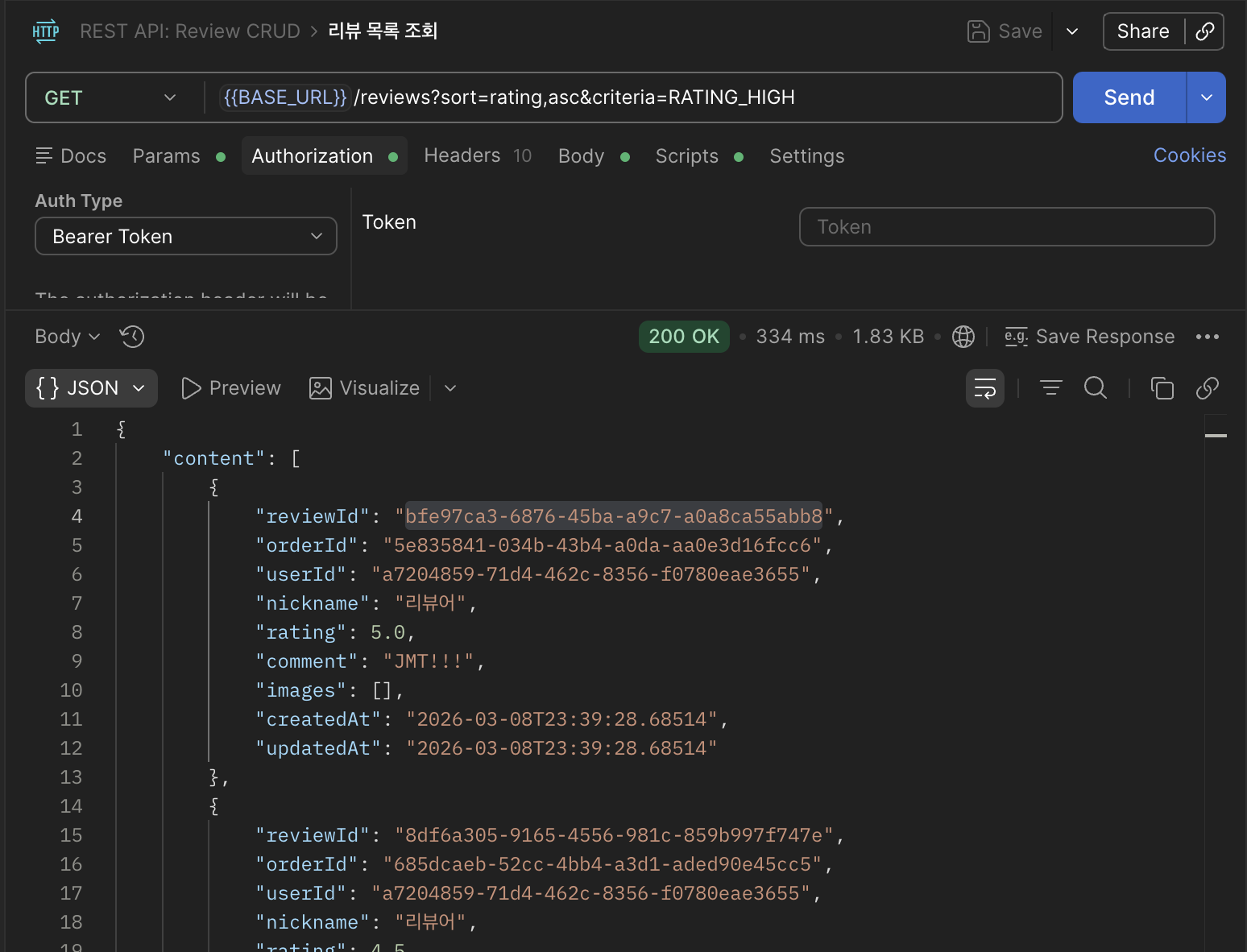Click the filter response lines icon

tap(1051, 388)
